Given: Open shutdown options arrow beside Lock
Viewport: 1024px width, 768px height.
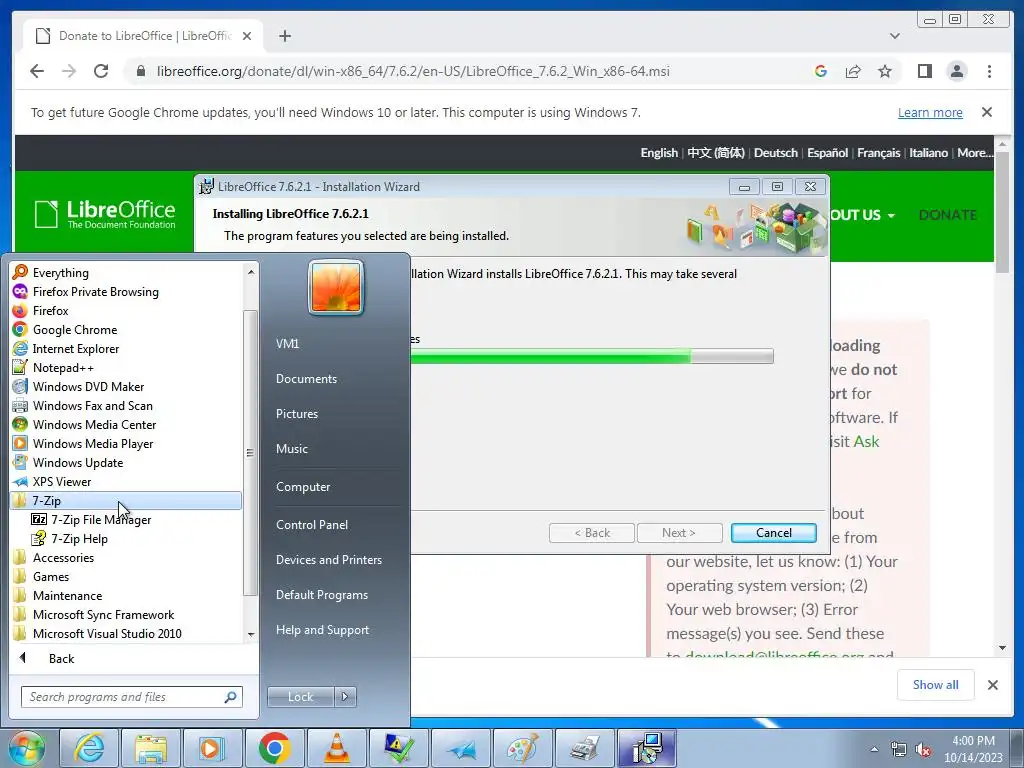Looking at the screenshot, I should (345, 697).
